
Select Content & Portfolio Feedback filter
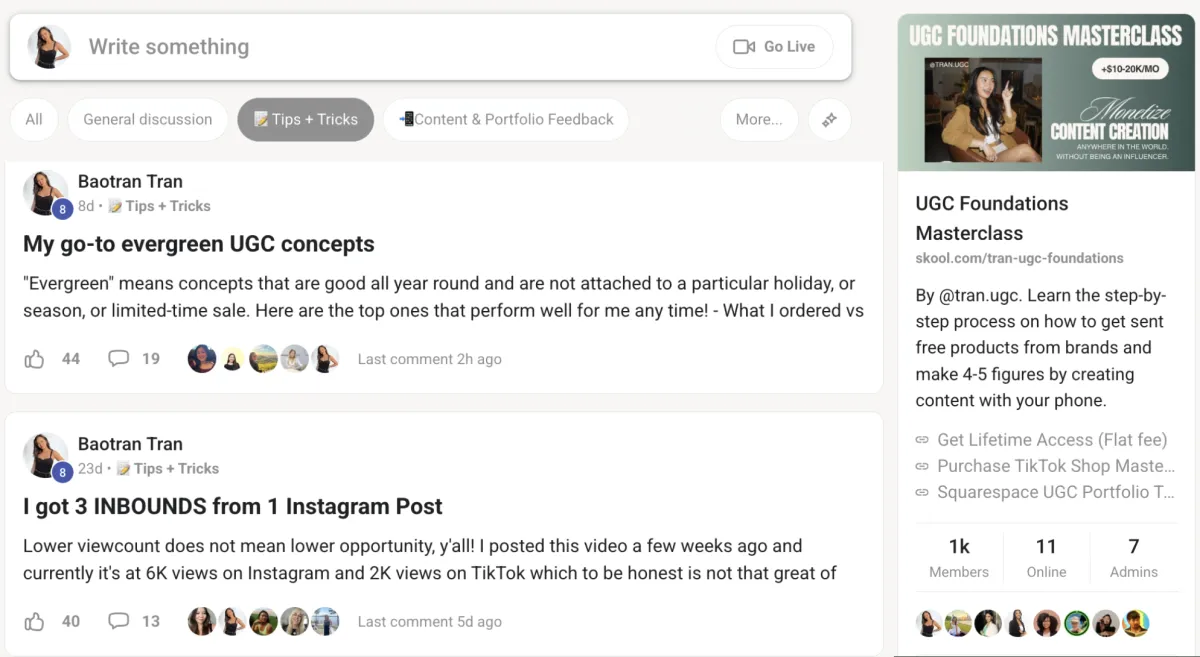click(x=506, y=120)
